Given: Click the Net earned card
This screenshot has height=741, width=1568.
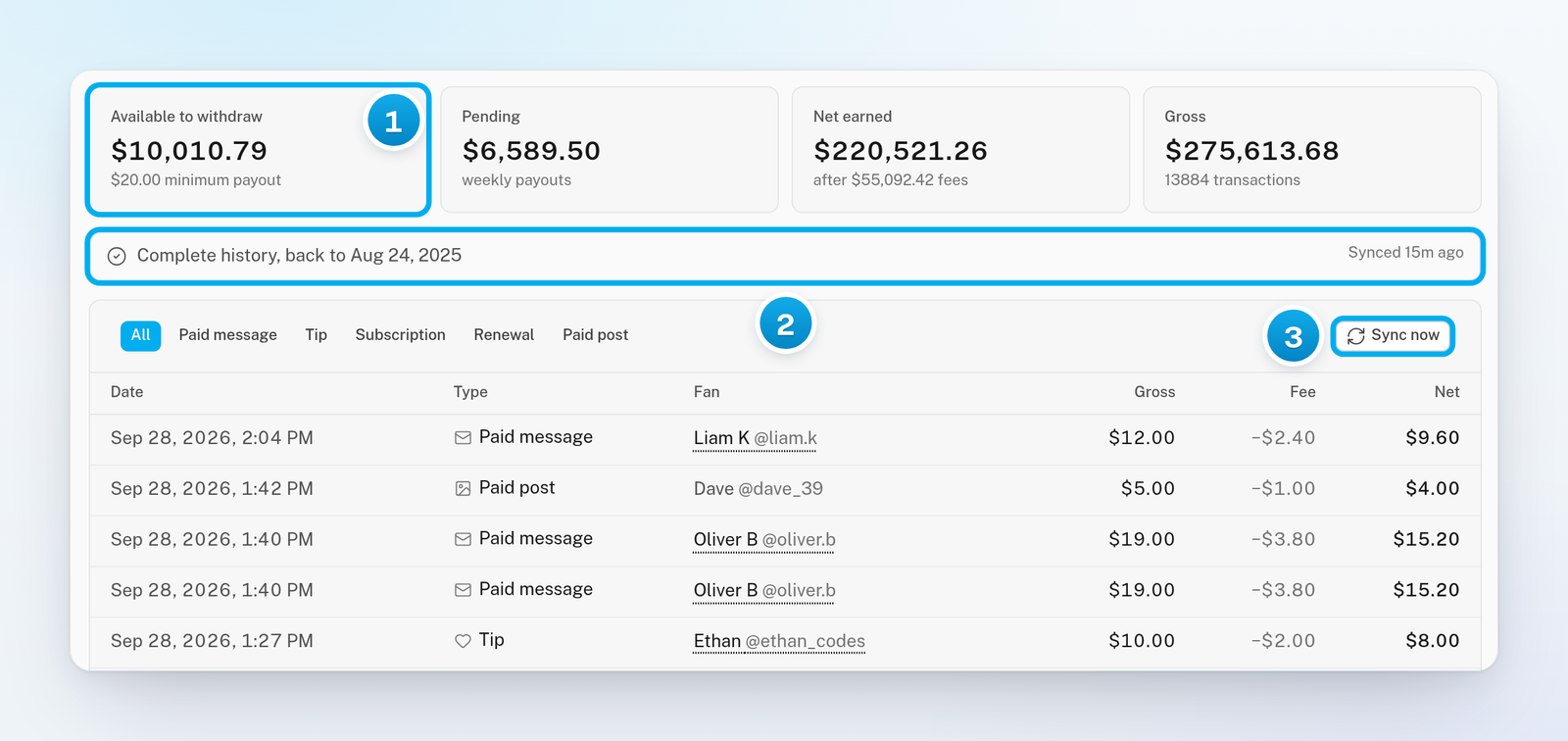Looking at the screenshot, I should tap(960, 149).
